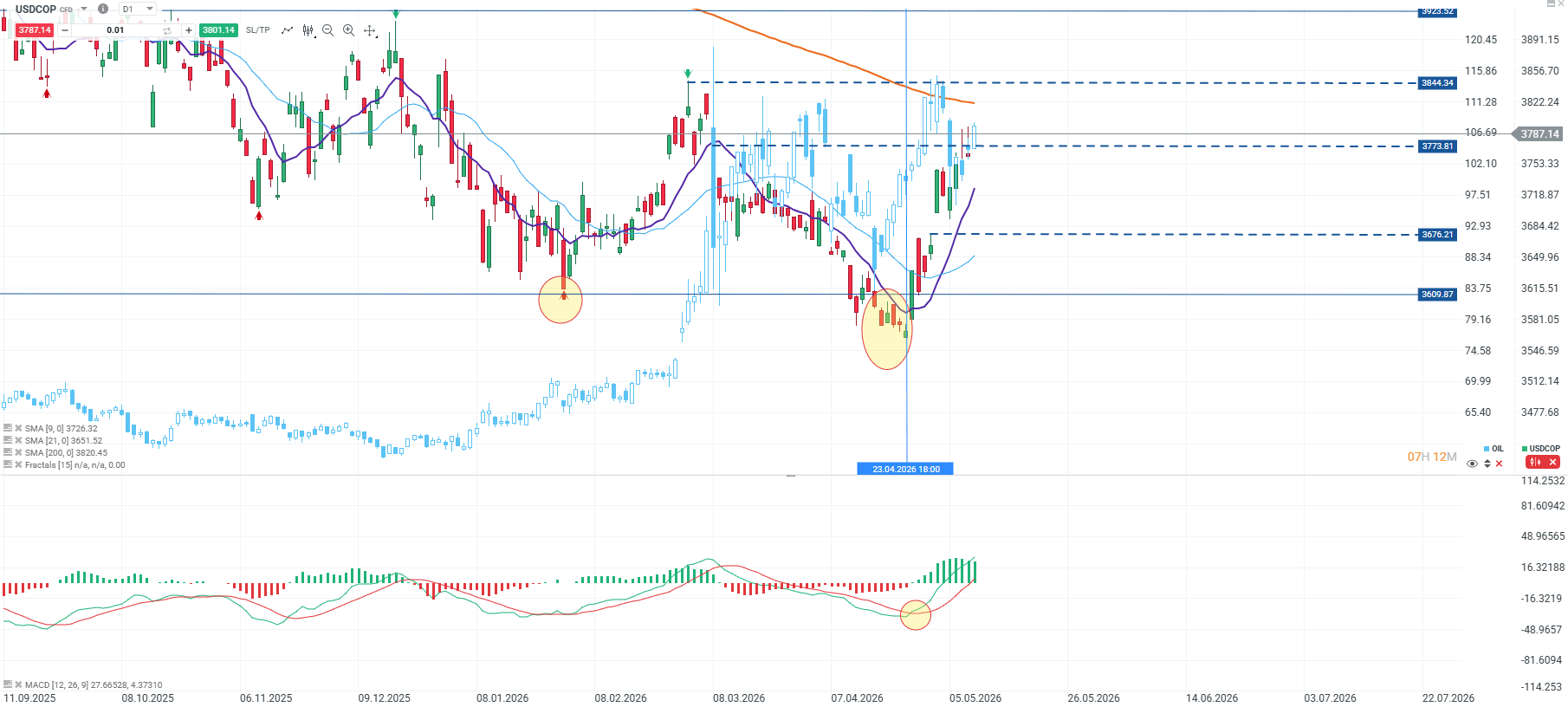Toggle the volume swap arrows icon
This screenshot has width=1568, height=707.
(x=167, y=30)
